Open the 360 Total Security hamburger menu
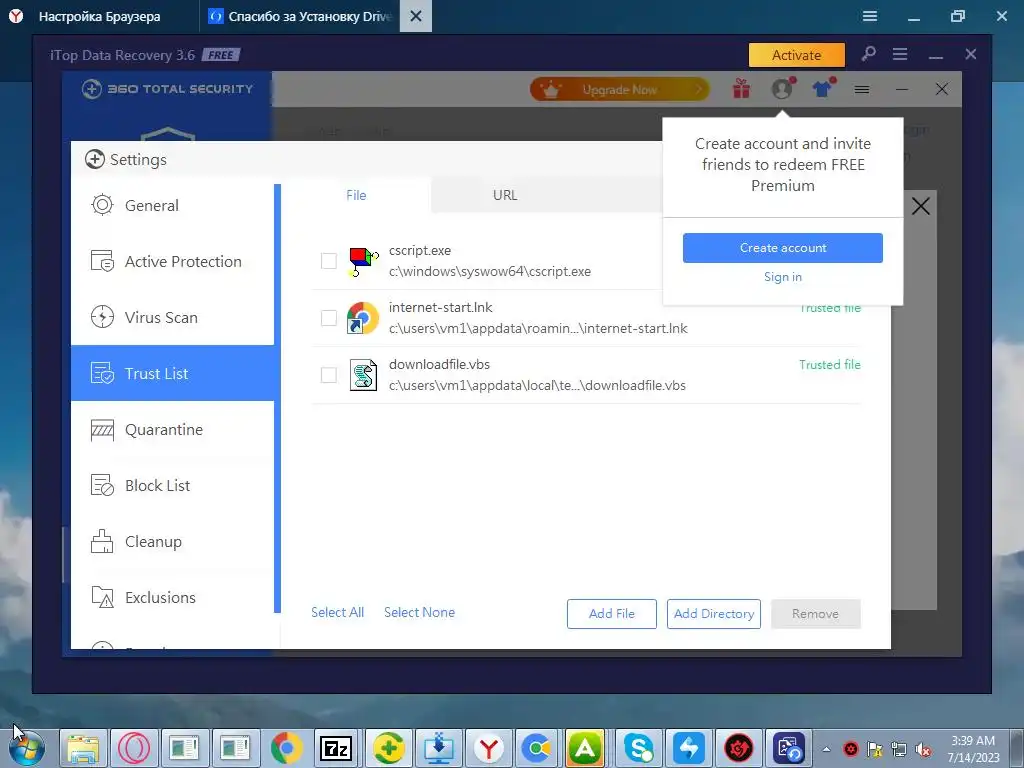The height and width of the screenshot is (768, 1024). point(862,89)
